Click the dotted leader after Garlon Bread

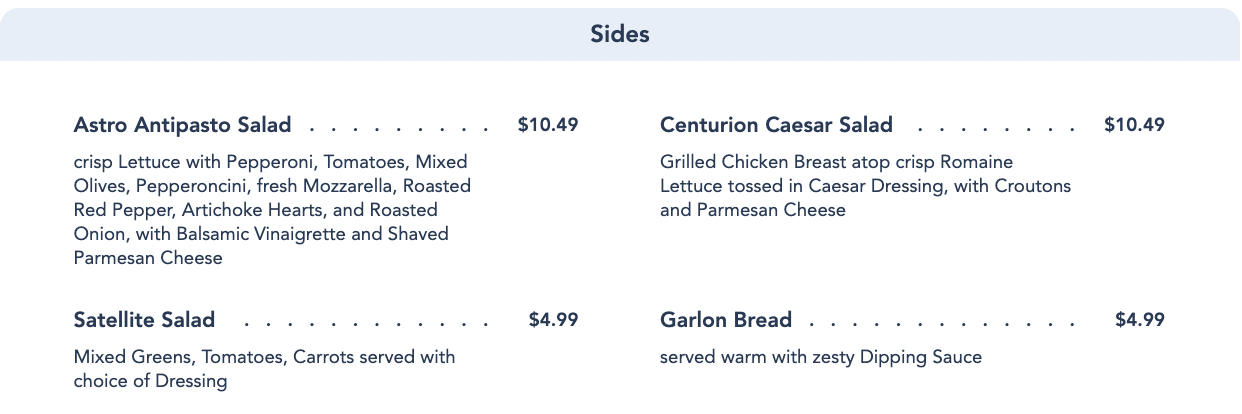[942, 323]
